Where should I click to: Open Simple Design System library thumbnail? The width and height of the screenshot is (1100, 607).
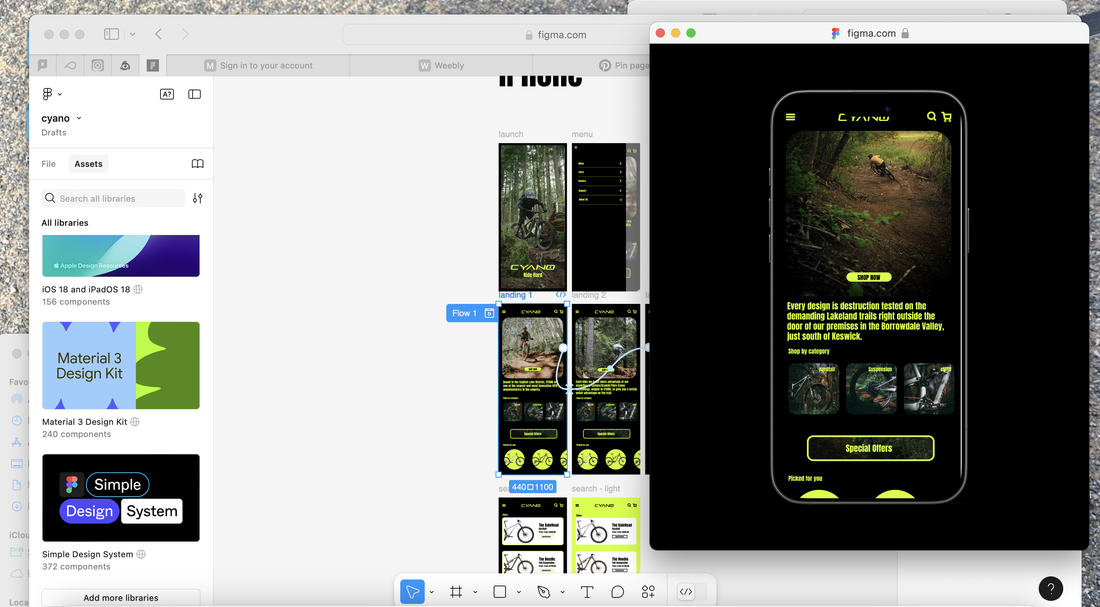[x=121, y=498]
